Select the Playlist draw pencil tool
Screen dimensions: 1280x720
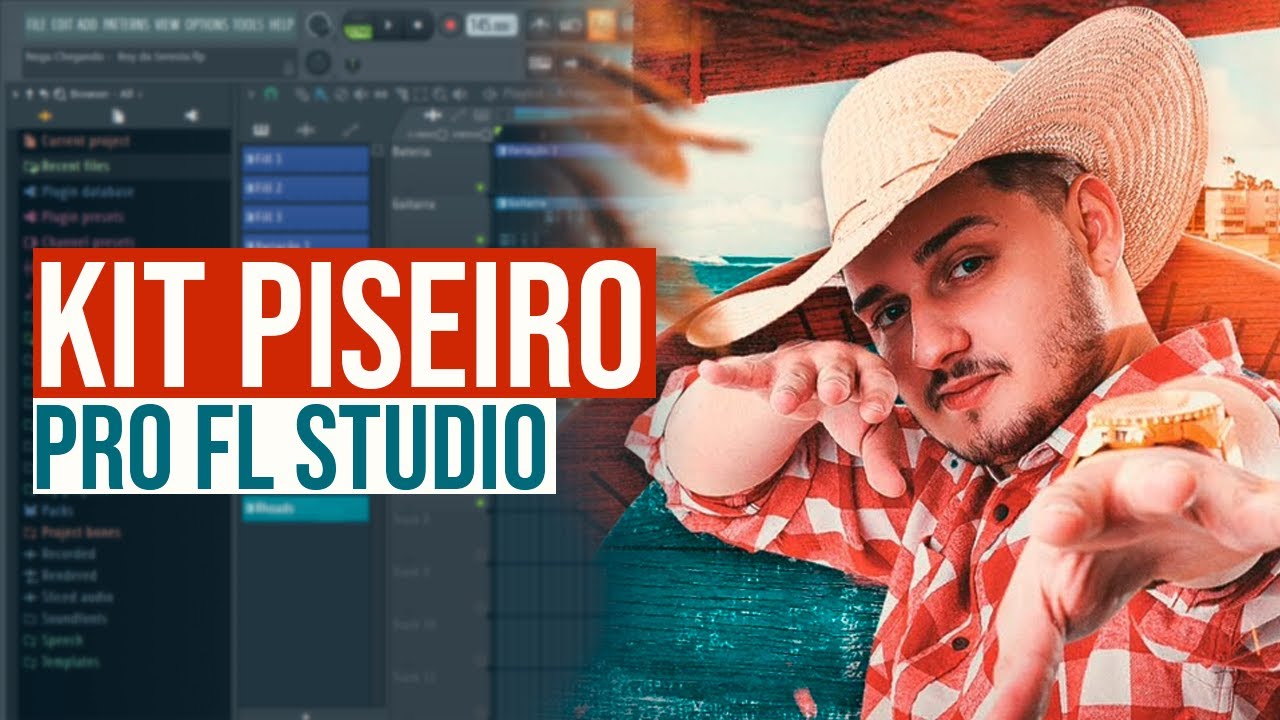click(302, 94)
